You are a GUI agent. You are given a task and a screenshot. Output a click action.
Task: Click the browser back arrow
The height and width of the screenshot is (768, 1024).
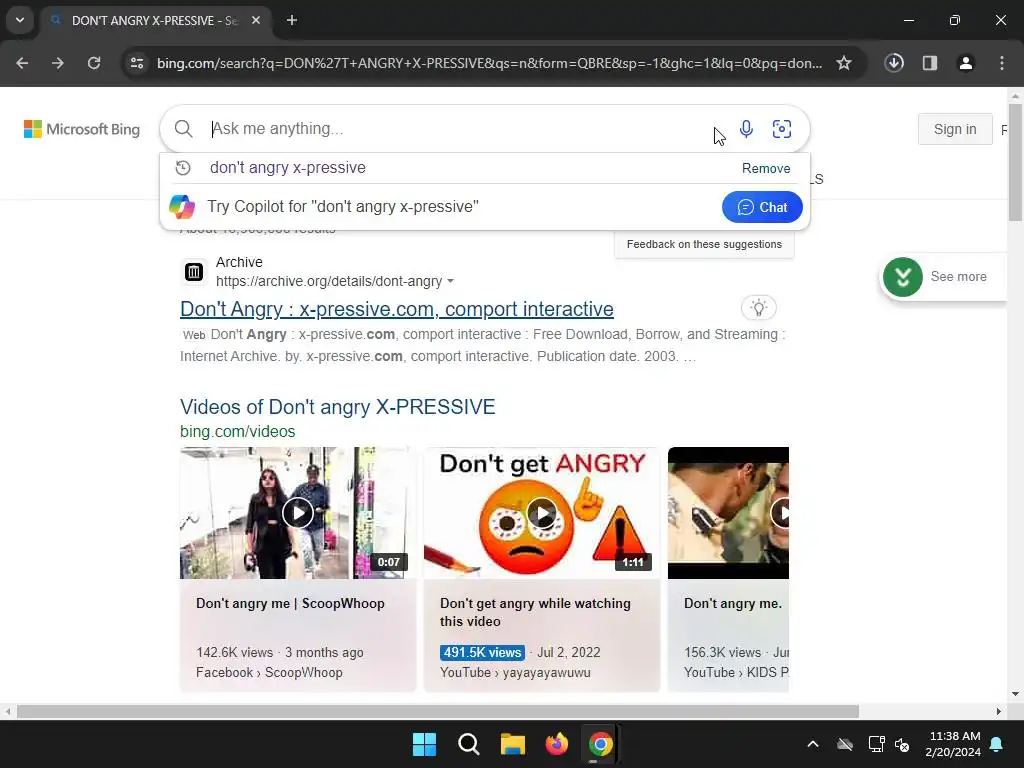tap(22, 63)
